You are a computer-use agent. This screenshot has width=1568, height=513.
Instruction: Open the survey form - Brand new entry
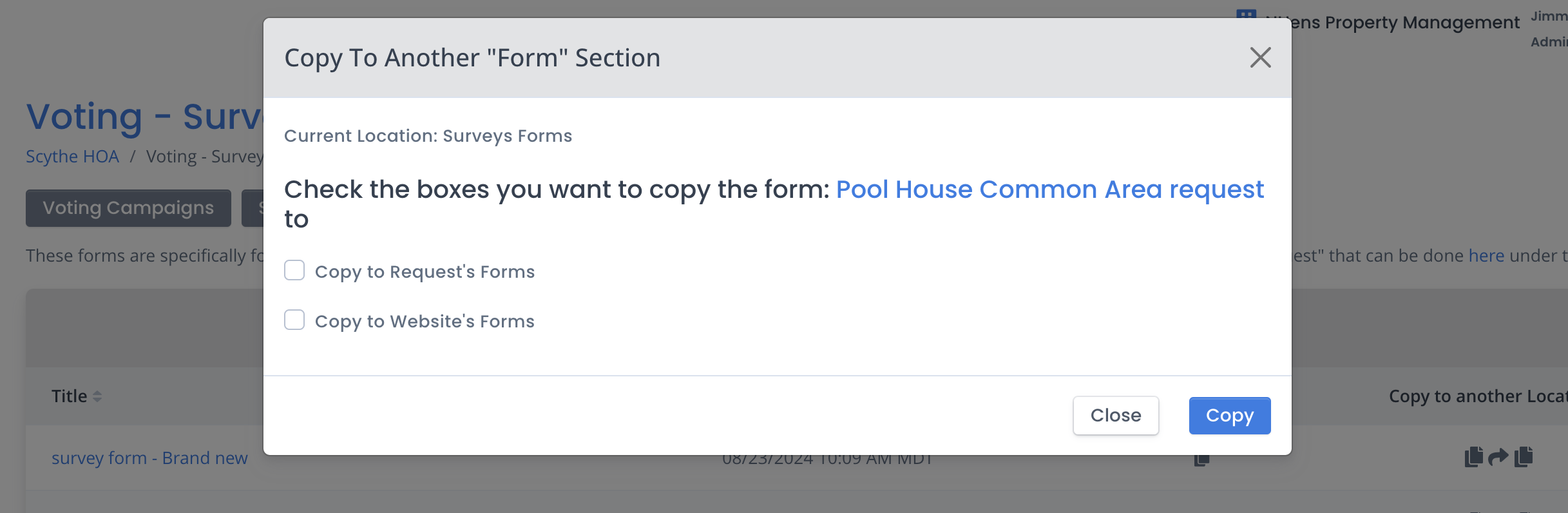(149, 458)
